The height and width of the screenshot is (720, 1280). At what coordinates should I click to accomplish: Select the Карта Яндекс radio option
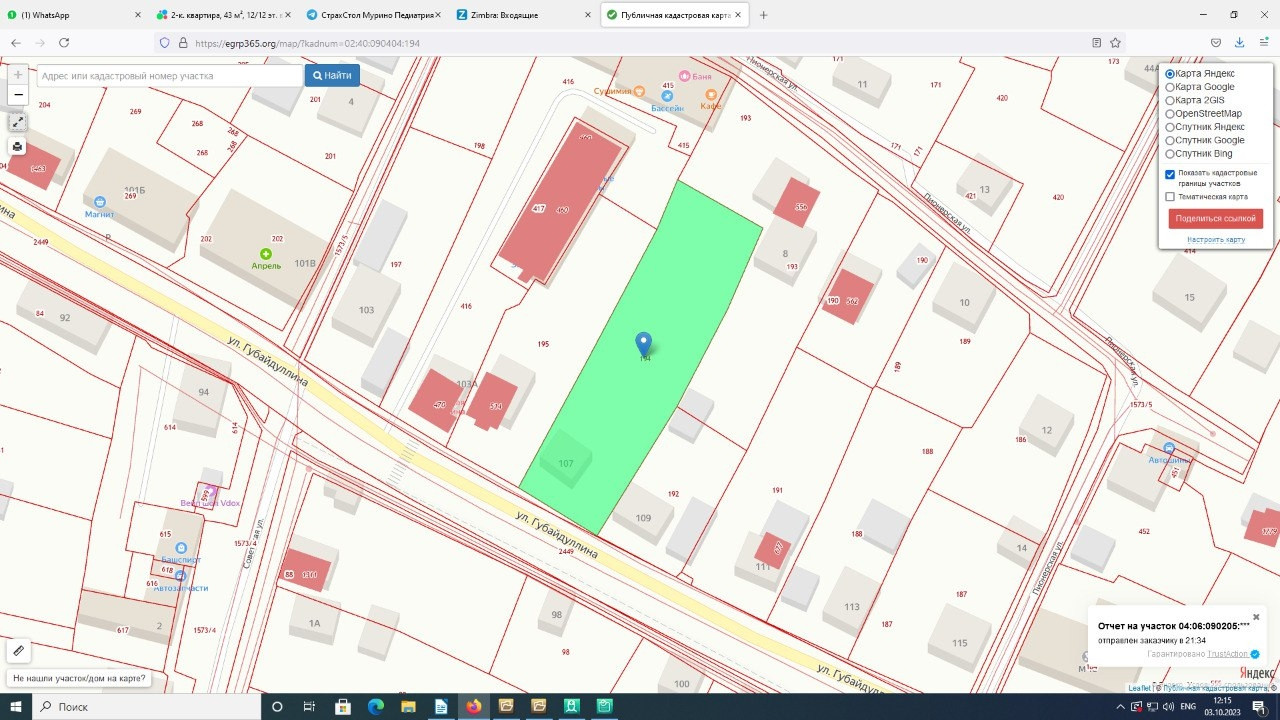pos(1170,74)
